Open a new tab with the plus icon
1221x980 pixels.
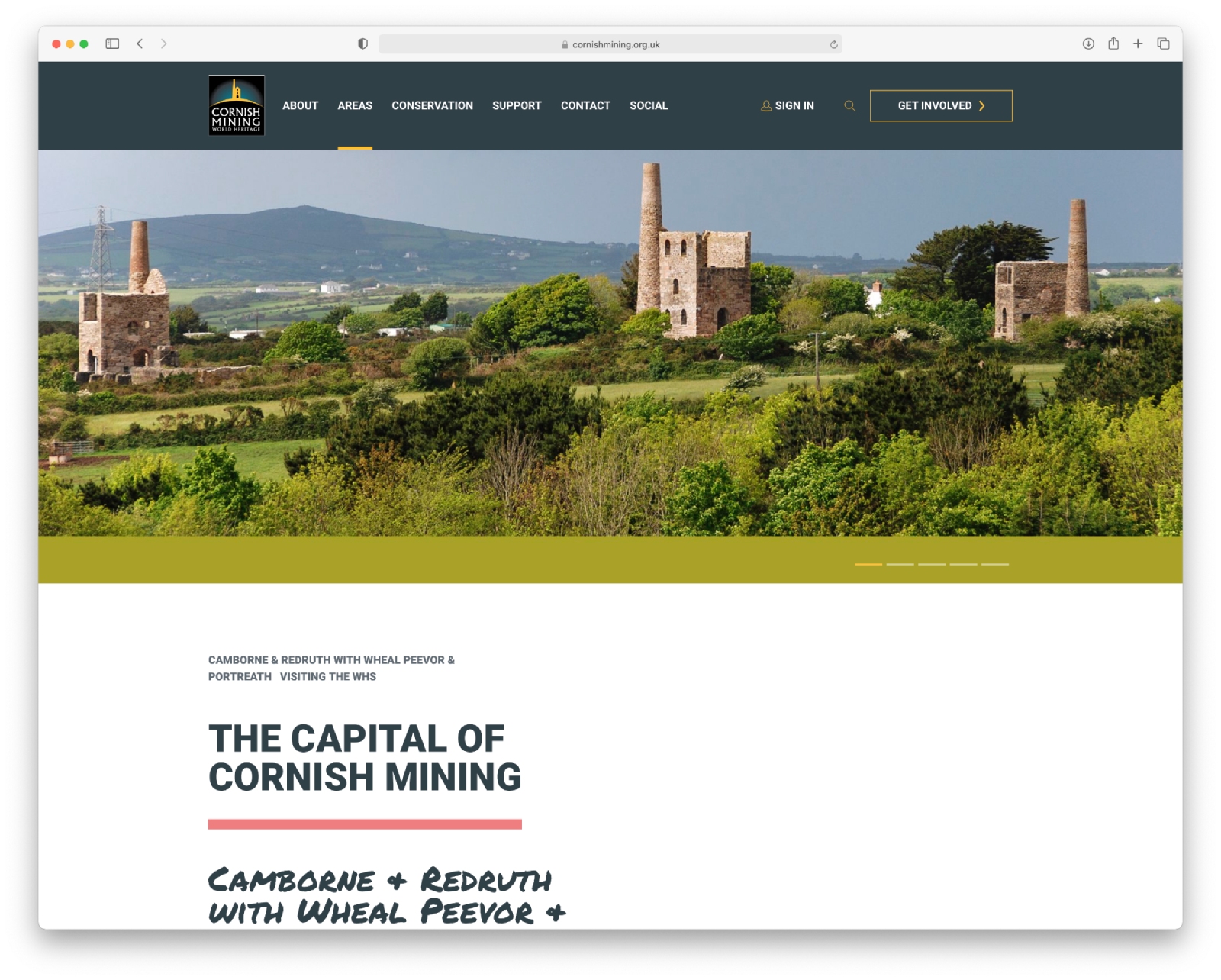pos(1138,44)
